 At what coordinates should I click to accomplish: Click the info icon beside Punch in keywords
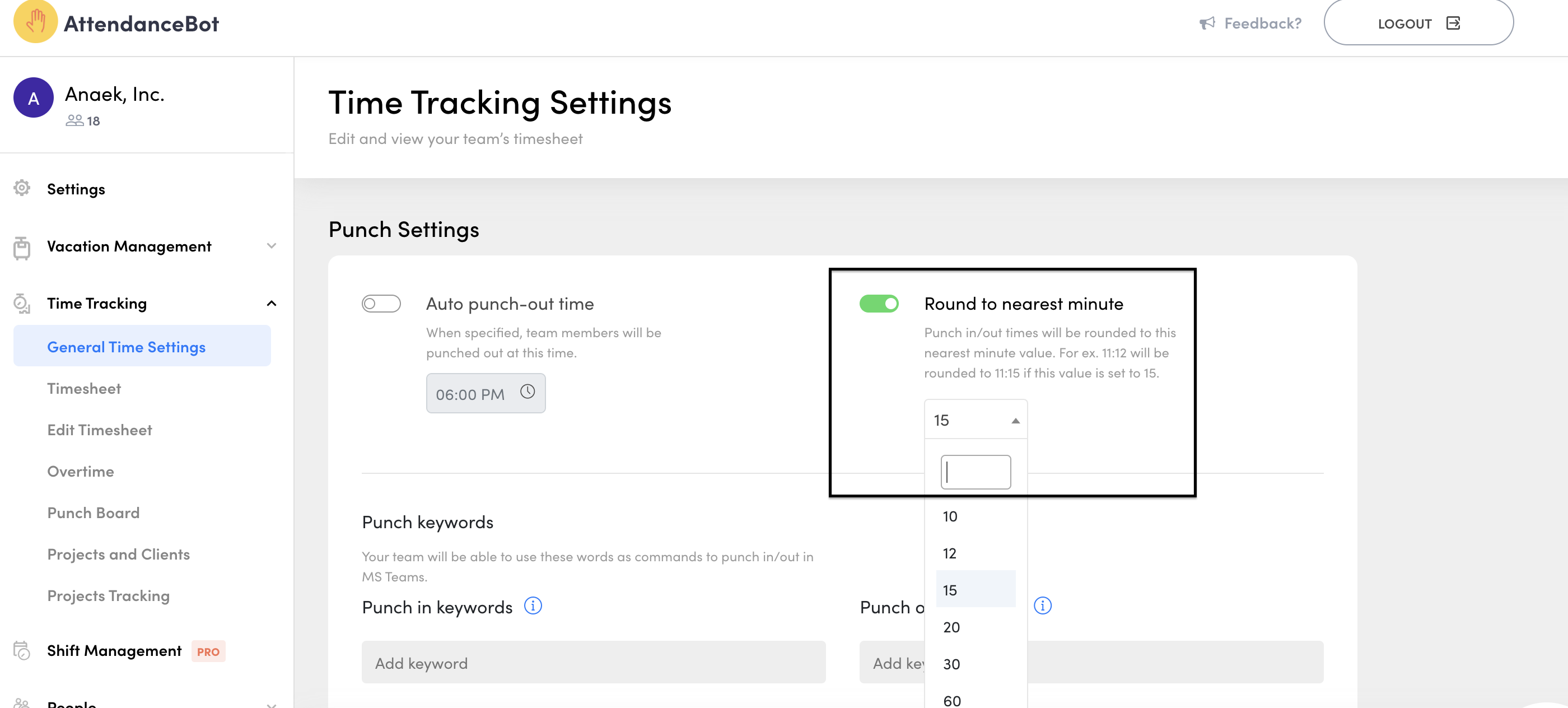tap(533, 605)
